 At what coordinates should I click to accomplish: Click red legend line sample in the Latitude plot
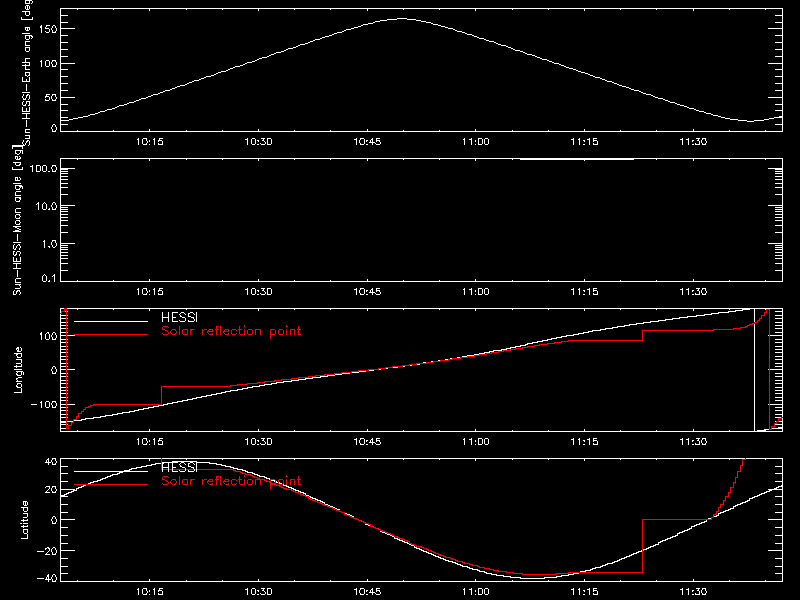pos(111,485)
